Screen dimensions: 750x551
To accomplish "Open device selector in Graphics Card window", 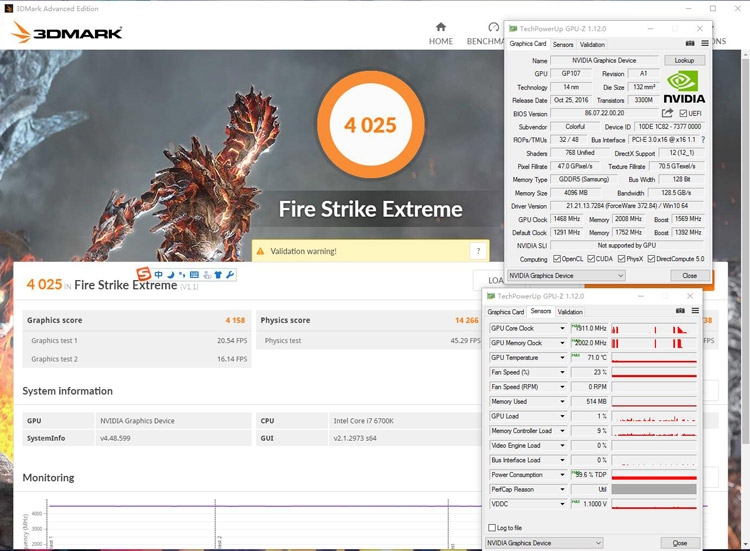I will 566,276.
